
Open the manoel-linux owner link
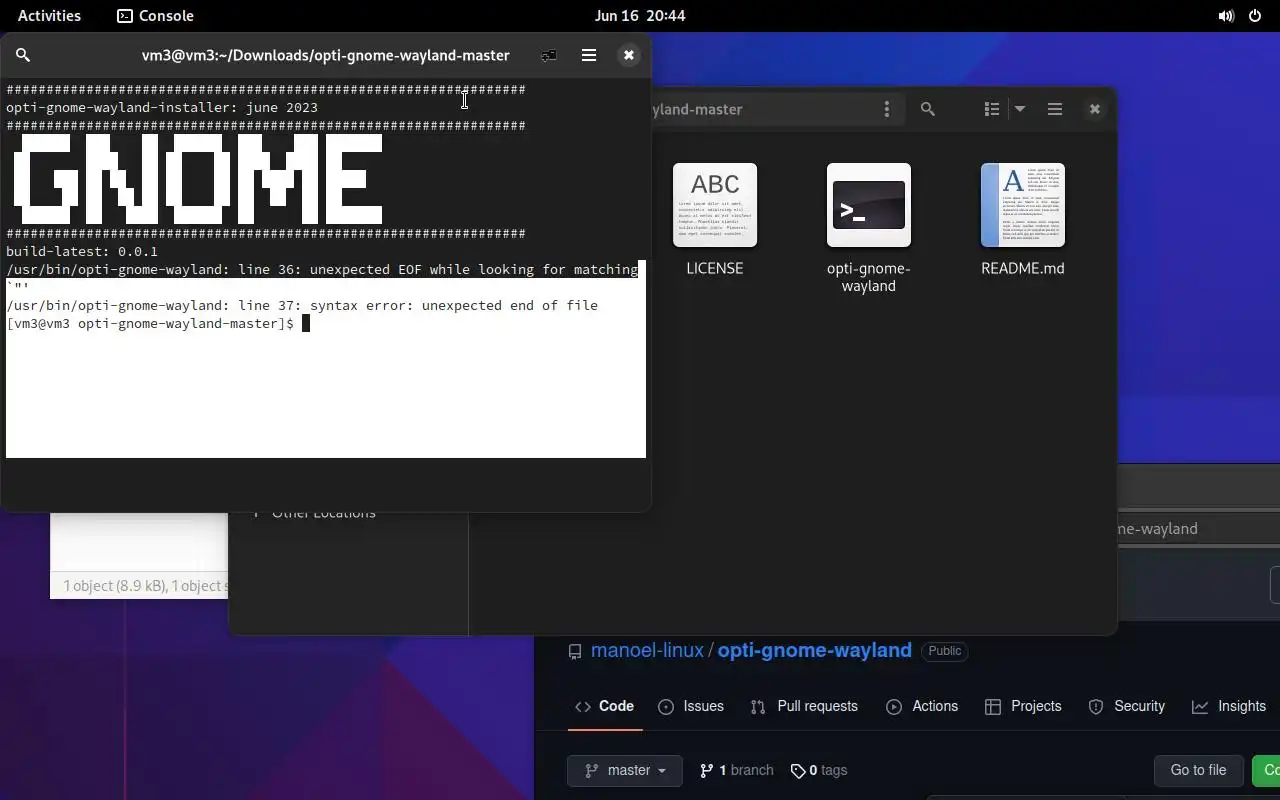(x=647, y=650)
